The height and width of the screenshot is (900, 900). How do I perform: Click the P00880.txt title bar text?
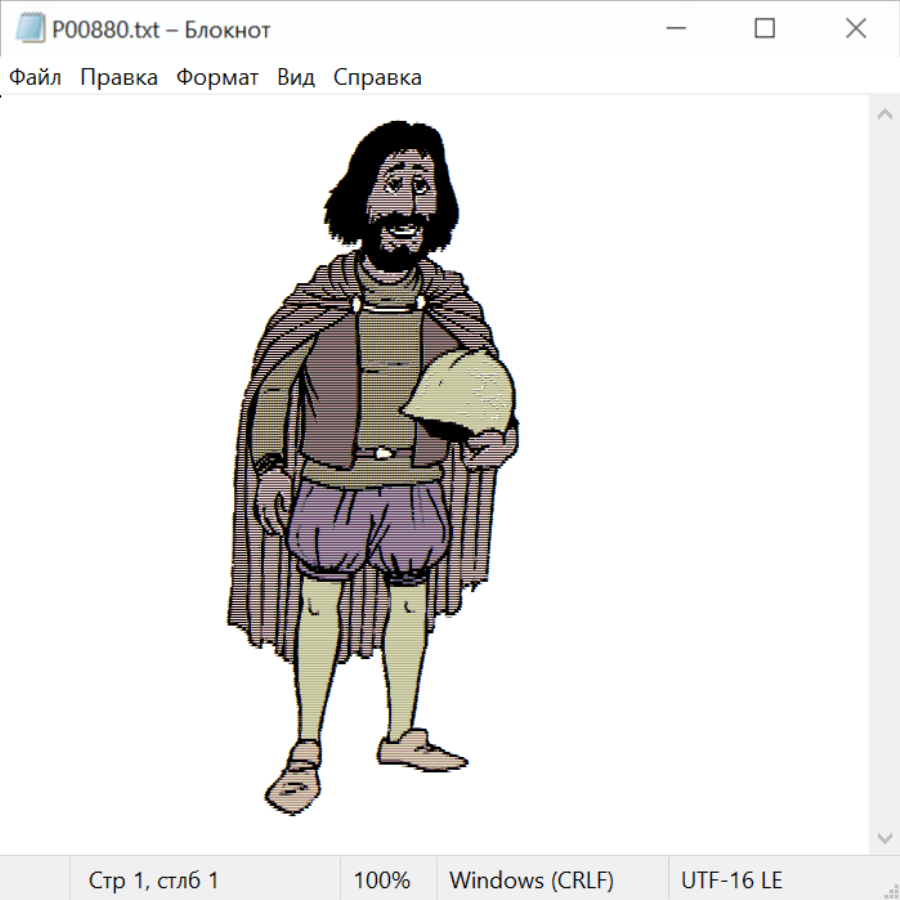point(159,30)
